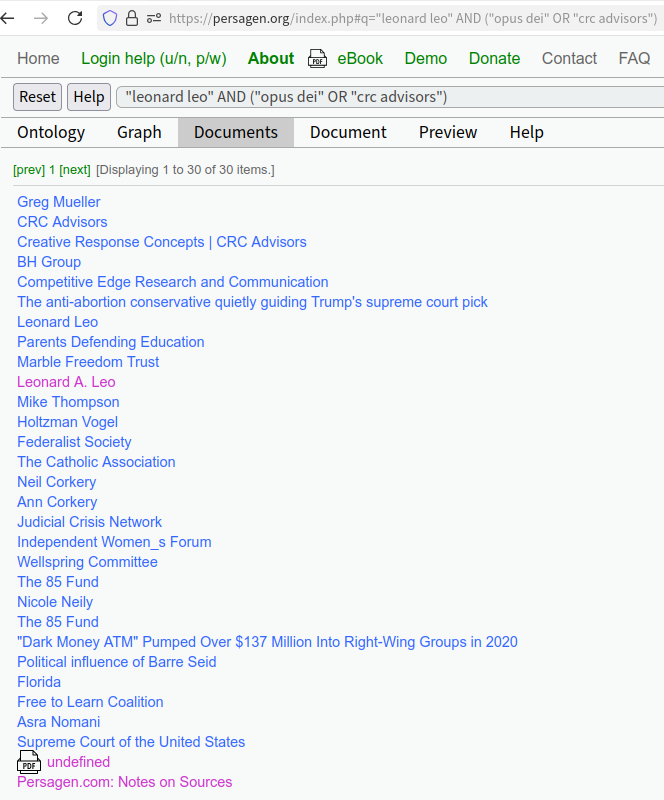Open the Free to Learn Coalition link
This screenshot has width=664, height=800.
[x=90, y=702]
